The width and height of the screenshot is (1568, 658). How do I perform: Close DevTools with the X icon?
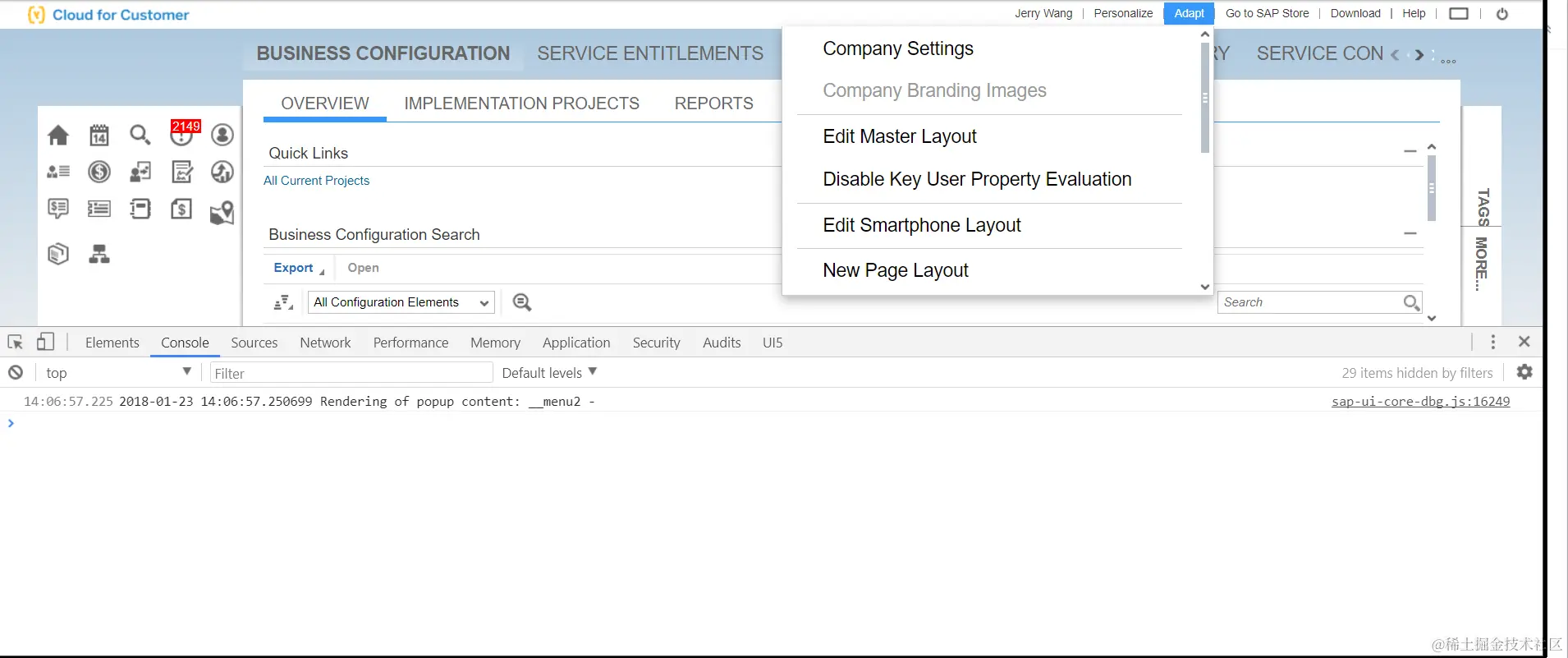[1524, 342]
